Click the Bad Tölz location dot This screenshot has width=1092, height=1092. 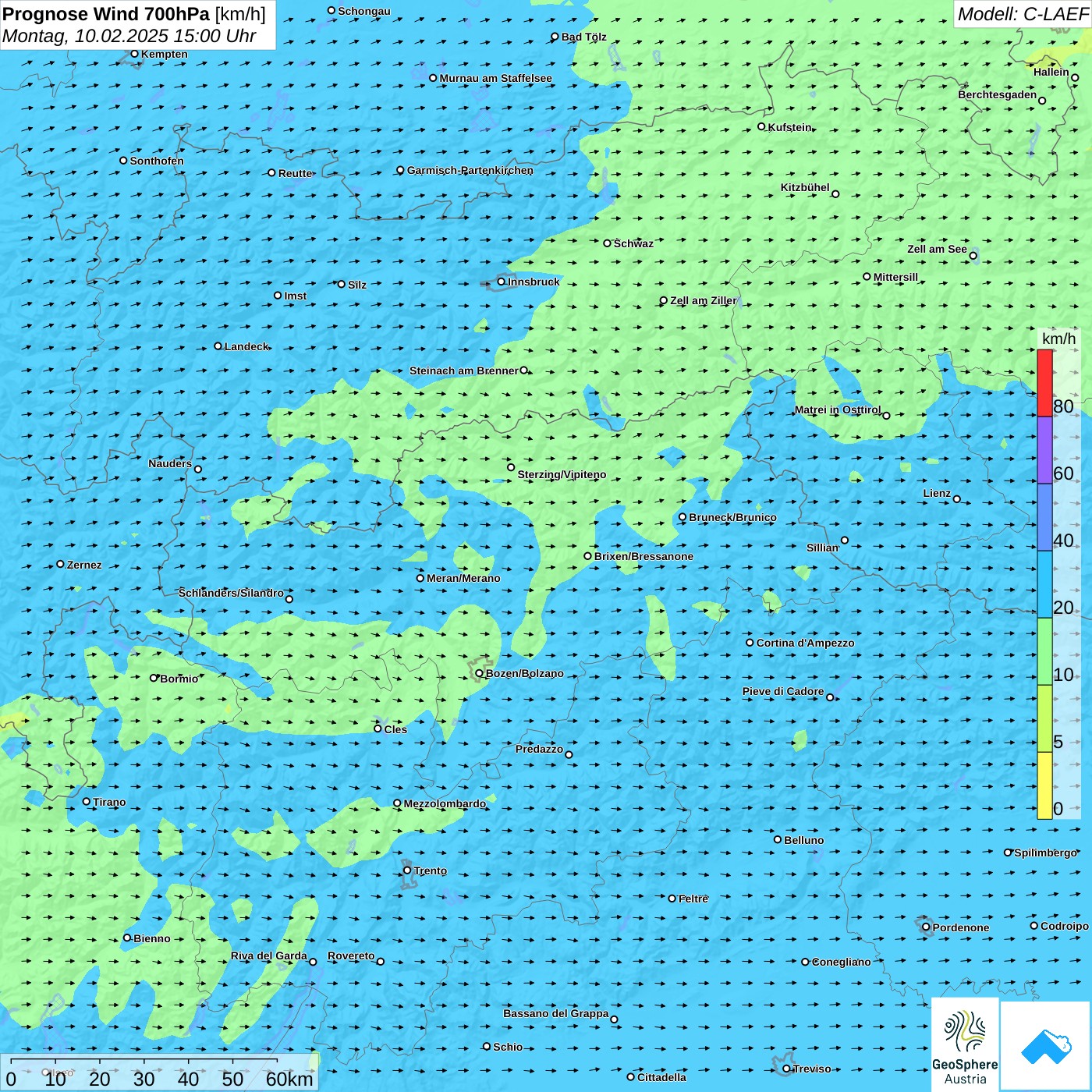tap(555, 37)
